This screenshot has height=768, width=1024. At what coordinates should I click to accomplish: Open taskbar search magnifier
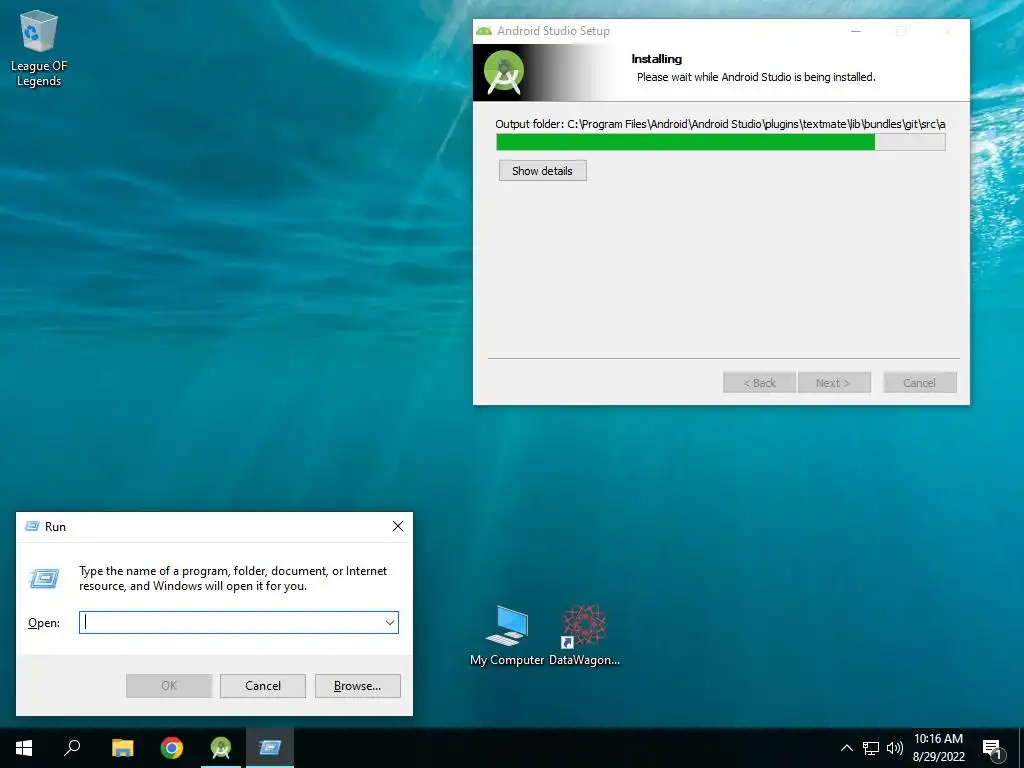pos(72,748)
